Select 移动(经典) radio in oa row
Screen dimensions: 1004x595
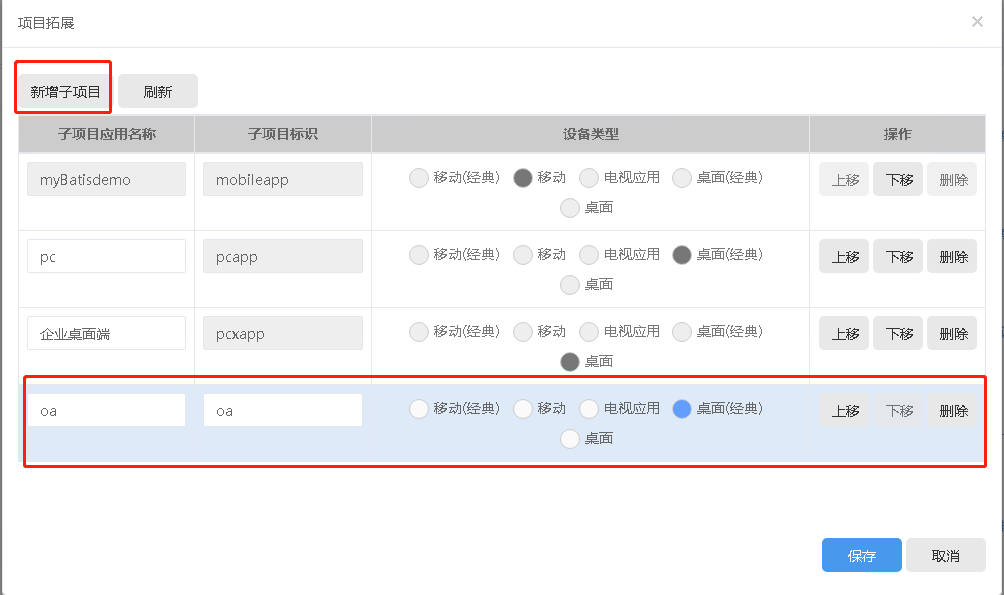[x=420, y=408]
